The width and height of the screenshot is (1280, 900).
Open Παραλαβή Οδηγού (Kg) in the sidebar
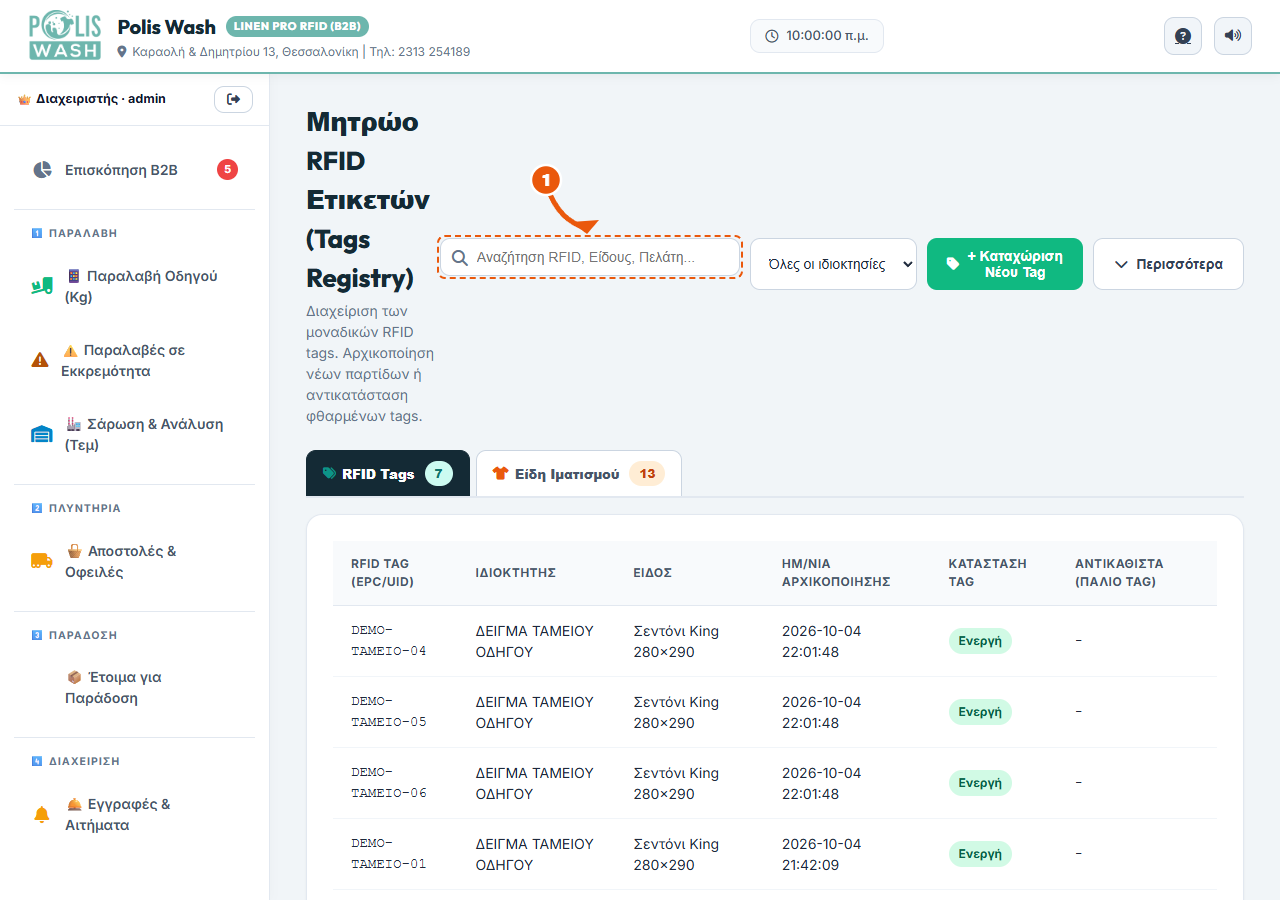point(135,287)
